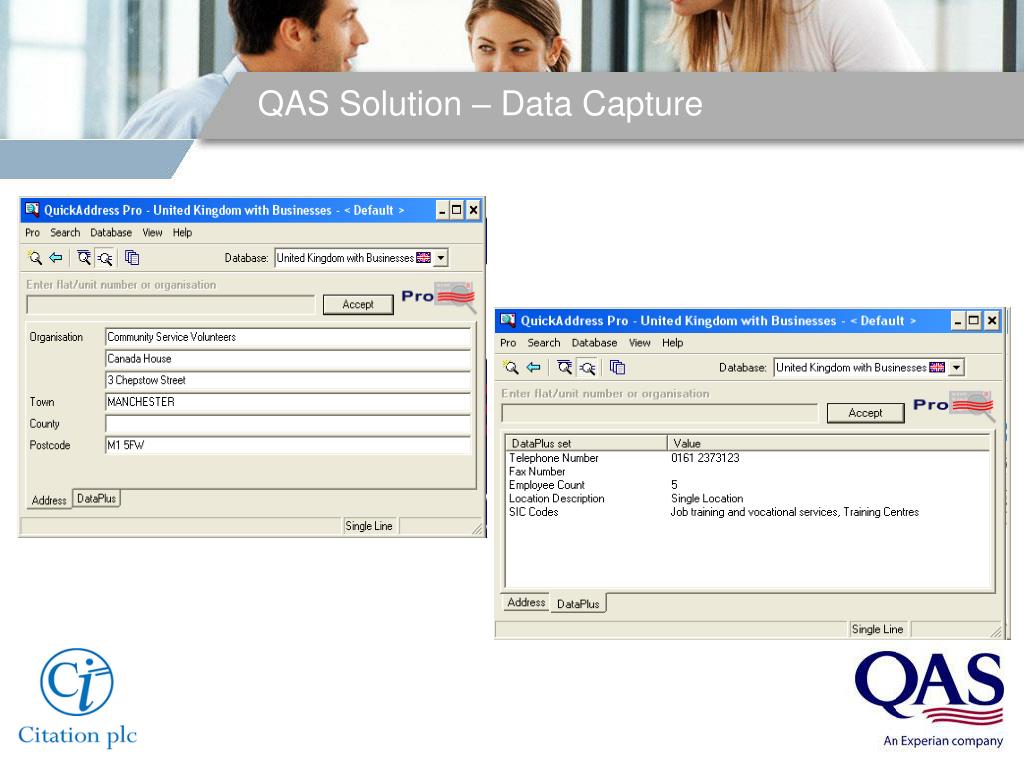The image size is (1024, 768).
Task: Open Database menu in right window
Action: click(x=594, y=343)
